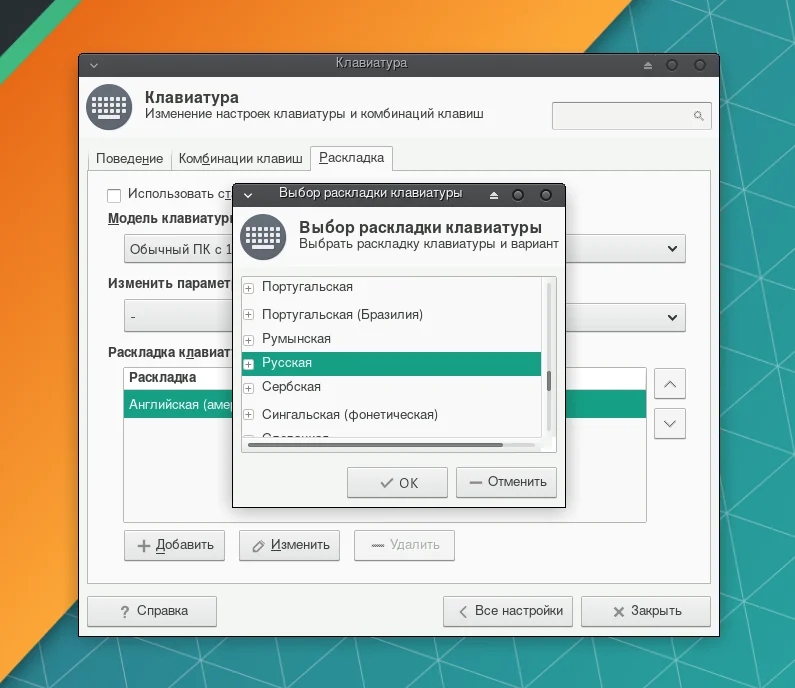Image resolution: width=795 pixels, height=688 pixels.
Task: Click keyboard icon in layout selection dialog
Action: (263, 237)
